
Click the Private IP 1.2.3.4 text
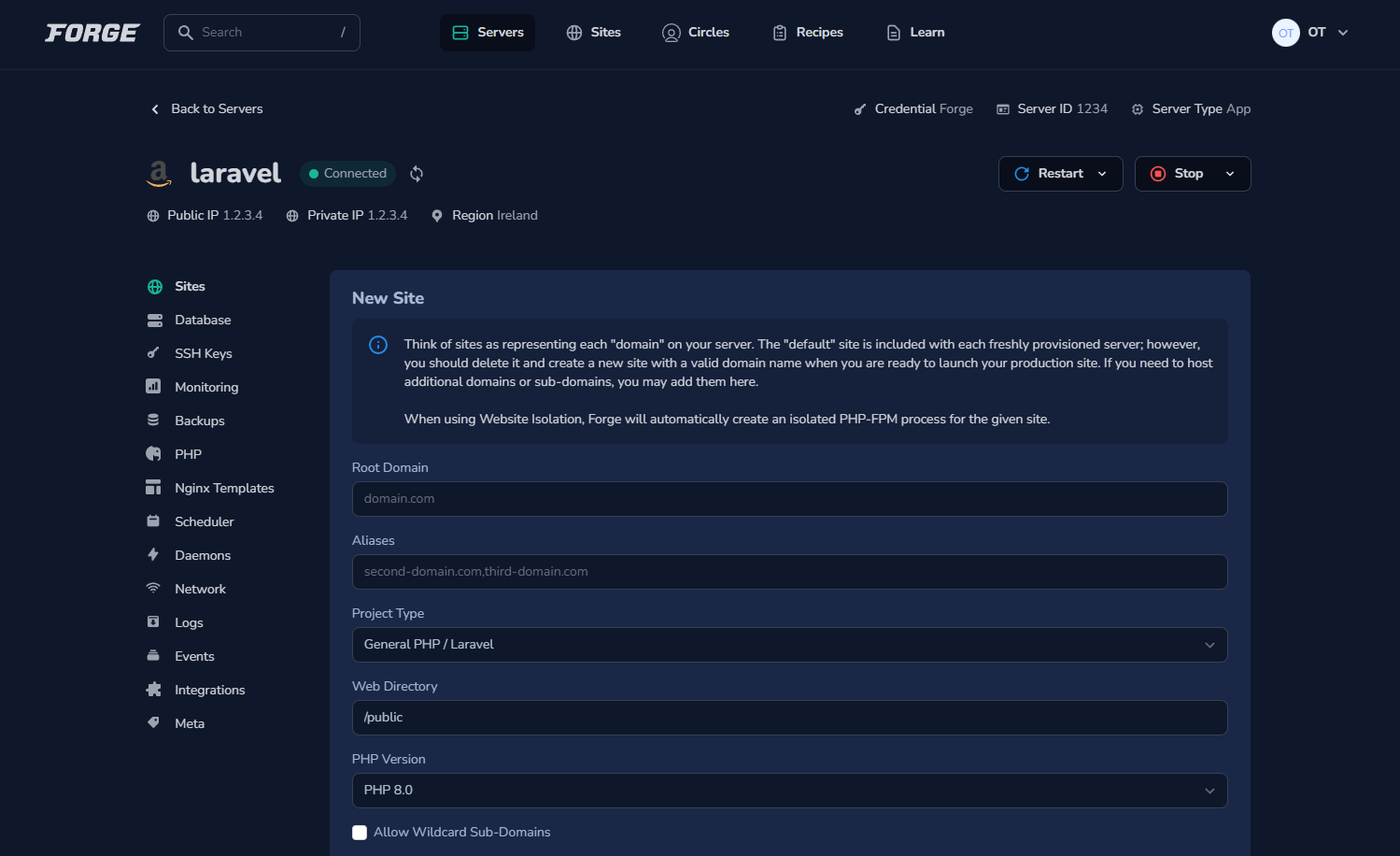(358, 216)
